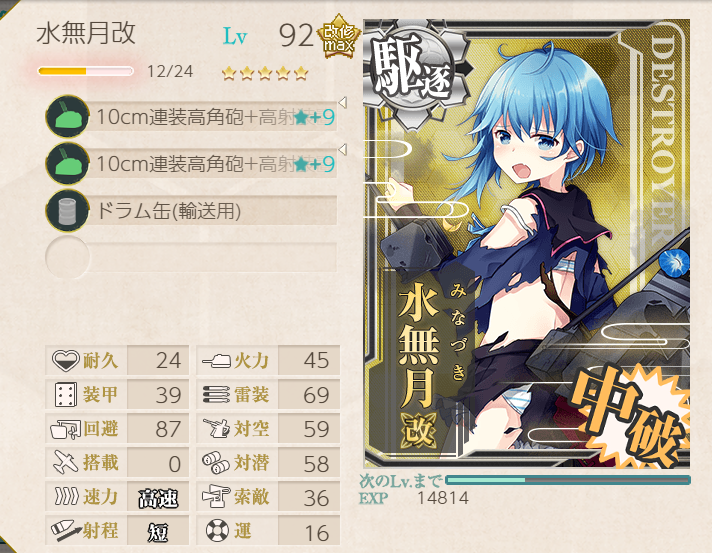Click the lifebuoy icon beside 運

pyautogui.click(x=217, y=530)
